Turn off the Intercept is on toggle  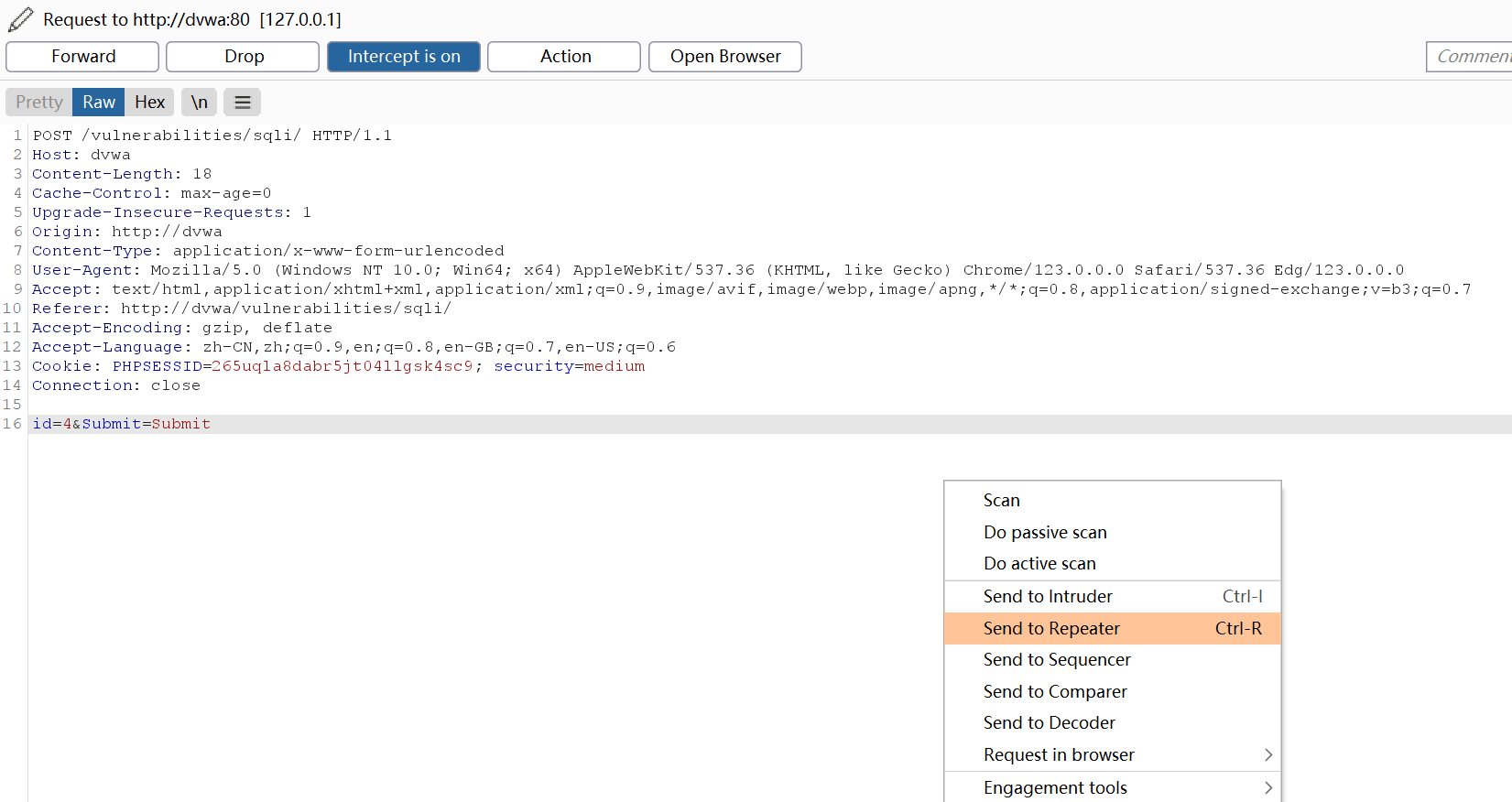[404, 57]
